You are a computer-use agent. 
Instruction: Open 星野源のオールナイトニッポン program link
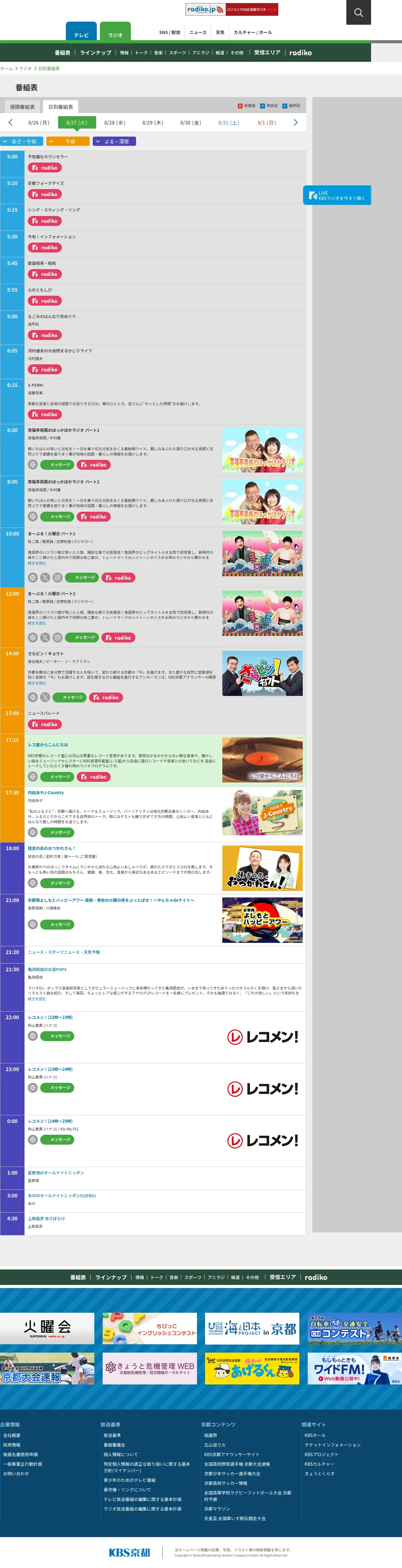(x=56, y=1172)
